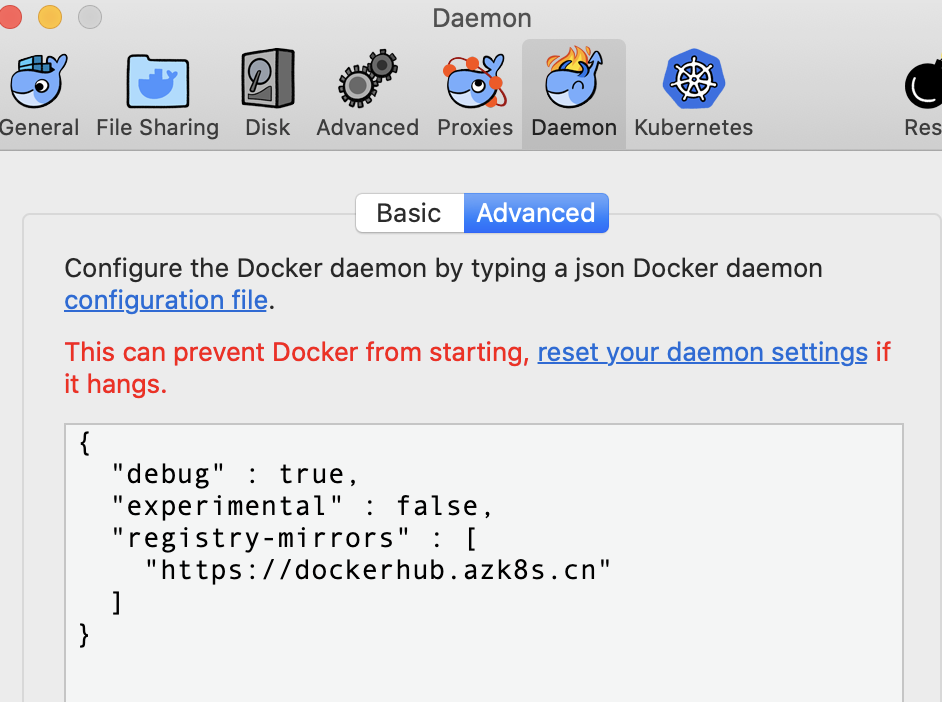The height and width of the screenshot is (702, 942).
Task: Click empty area below JSON closing brace
Action: (480, 670)
